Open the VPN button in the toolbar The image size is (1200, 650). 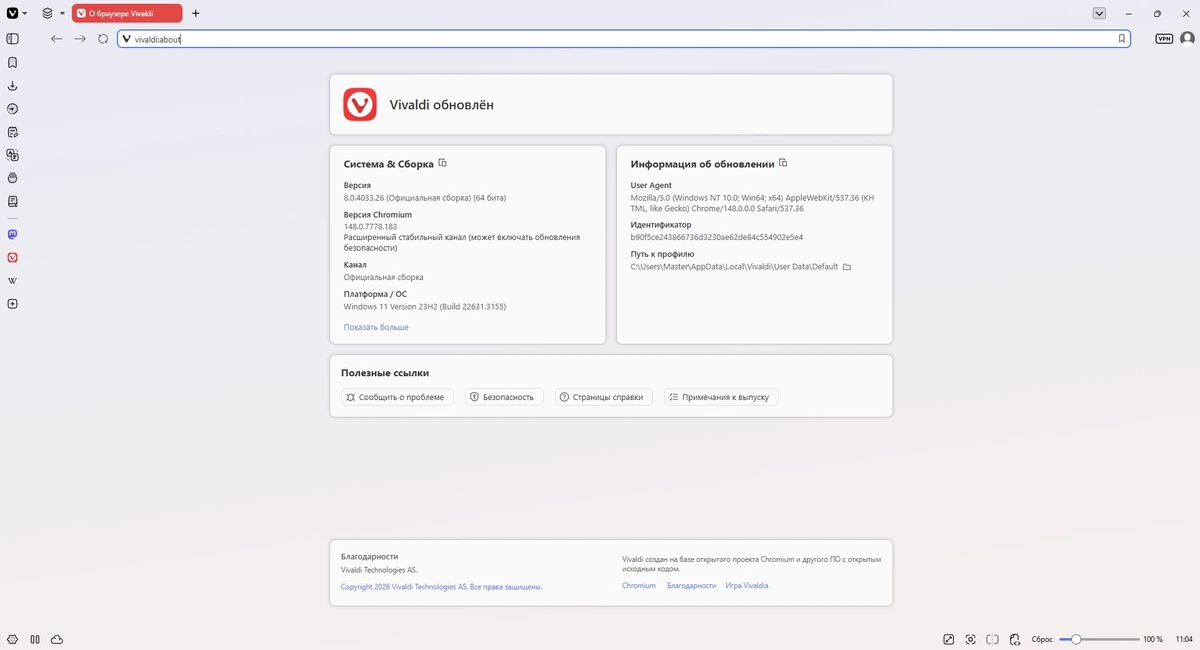click(x=1164, y=39)
